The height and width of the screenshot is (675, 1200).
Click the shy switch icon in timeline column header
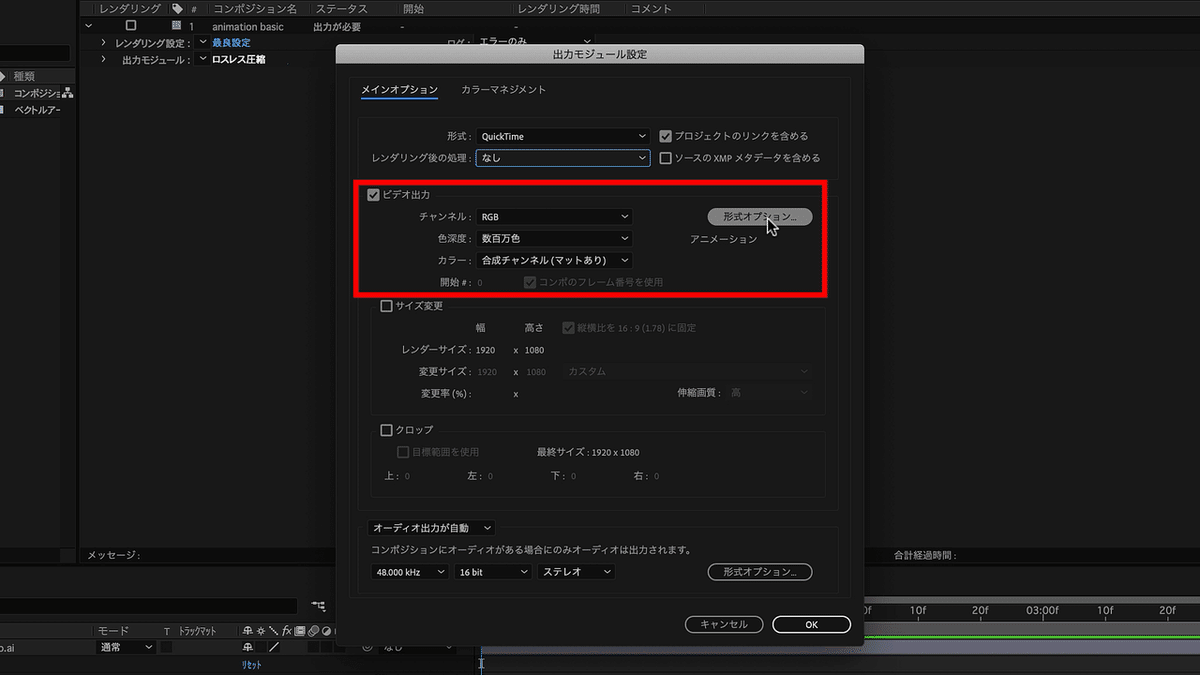247,631
